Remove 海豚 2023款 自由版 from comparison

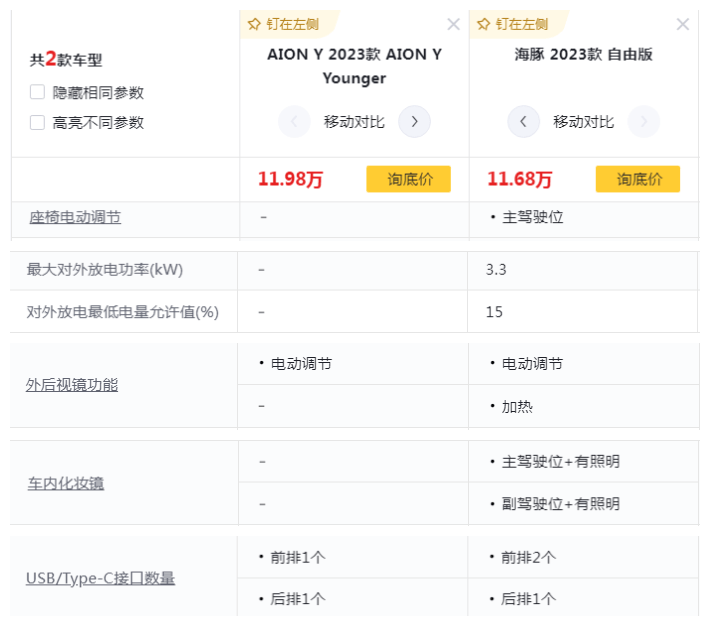coord(683,24)
